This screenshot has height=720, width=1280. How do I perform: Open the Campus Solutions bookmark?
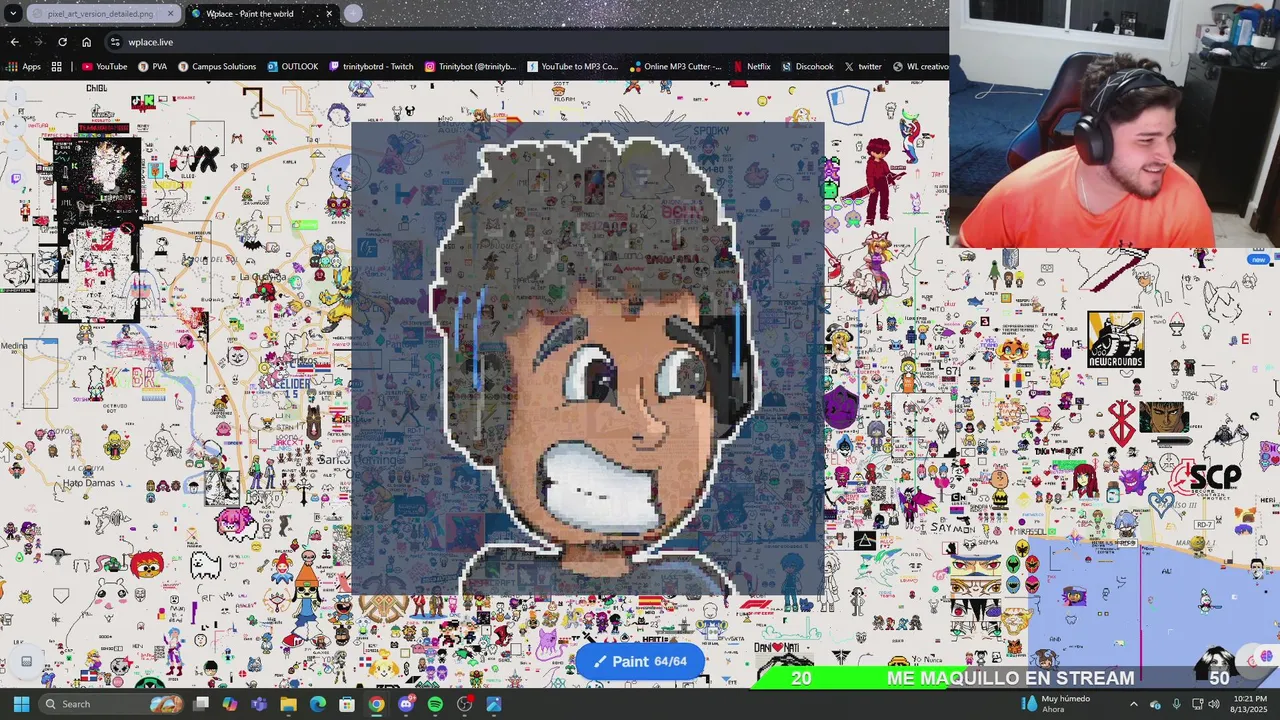tap(217, 67)
